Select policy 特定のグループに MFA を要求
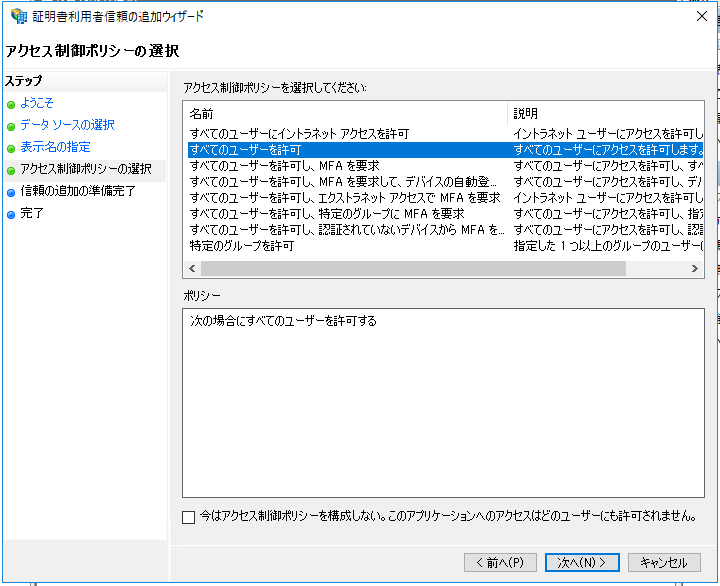This screenshot has height=586, width=720. coord(327,214)
